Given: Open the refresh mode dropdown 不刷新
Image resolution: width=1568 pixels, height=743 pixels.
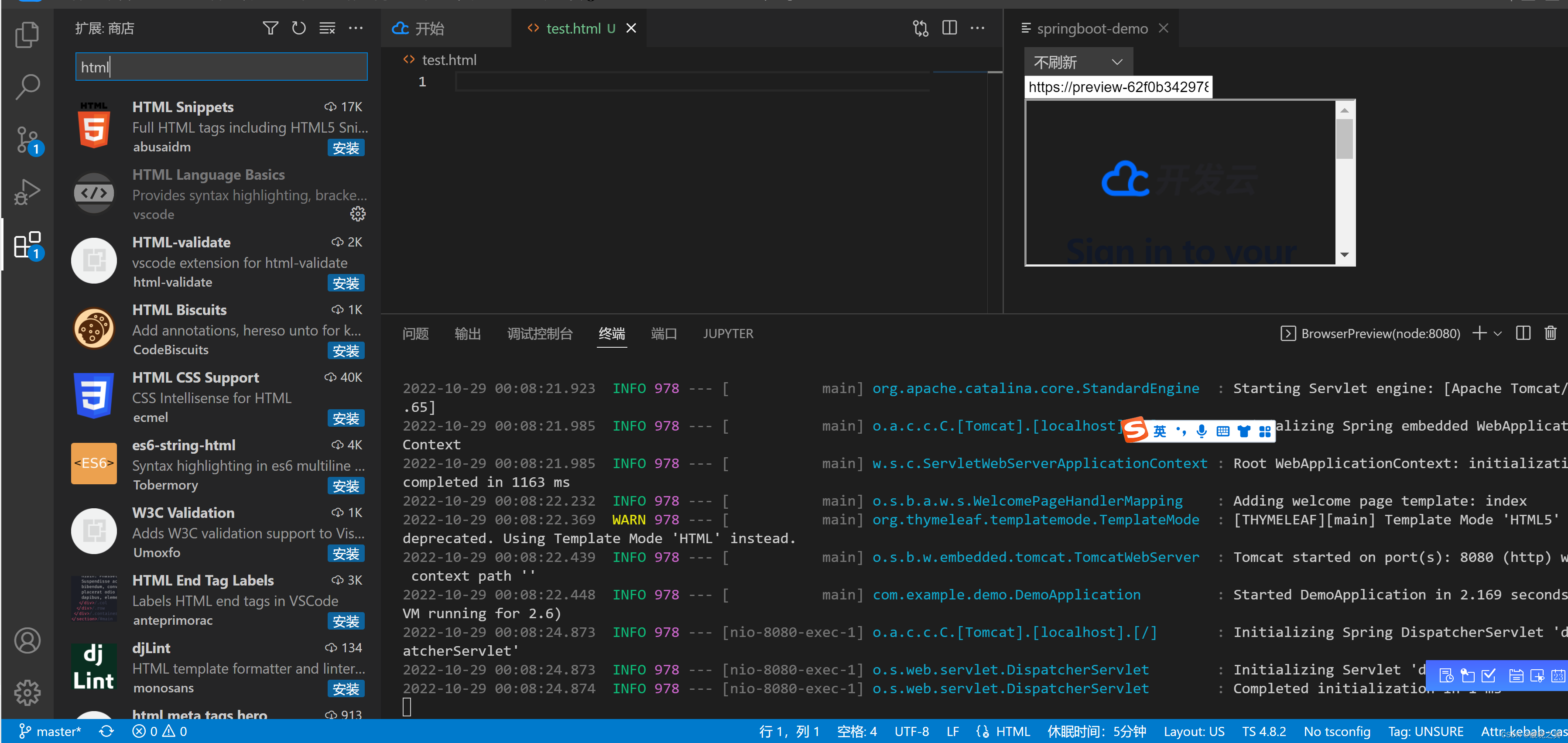Looking at the screenshot, I should 1078,62.
